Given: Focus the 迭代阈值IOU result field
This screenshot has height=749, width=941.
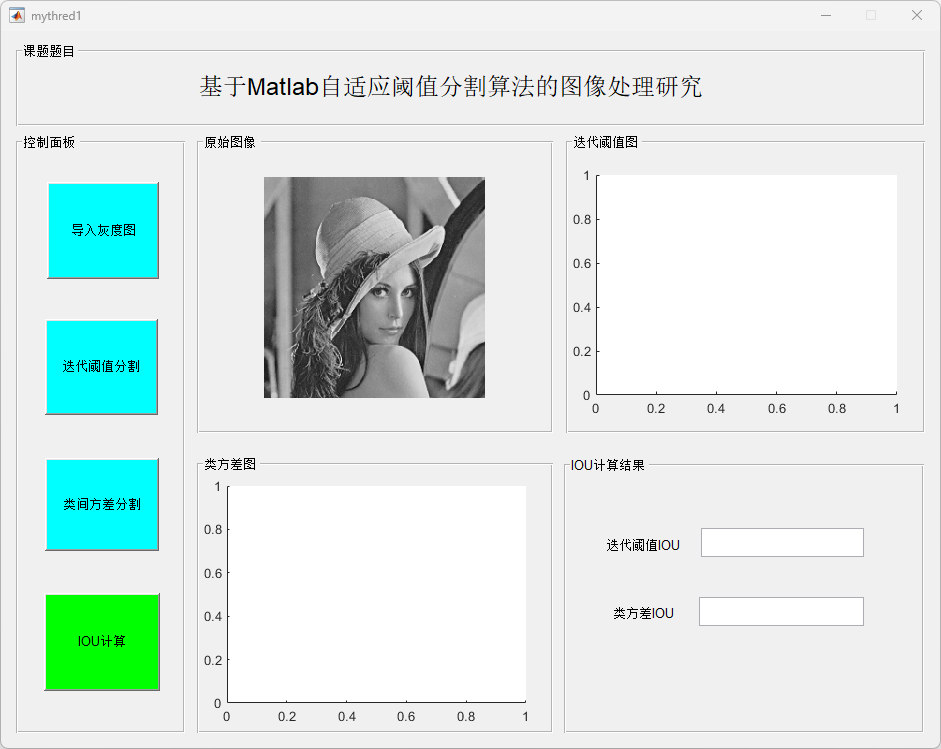Looking at the screenshot, I should (782, 543).
